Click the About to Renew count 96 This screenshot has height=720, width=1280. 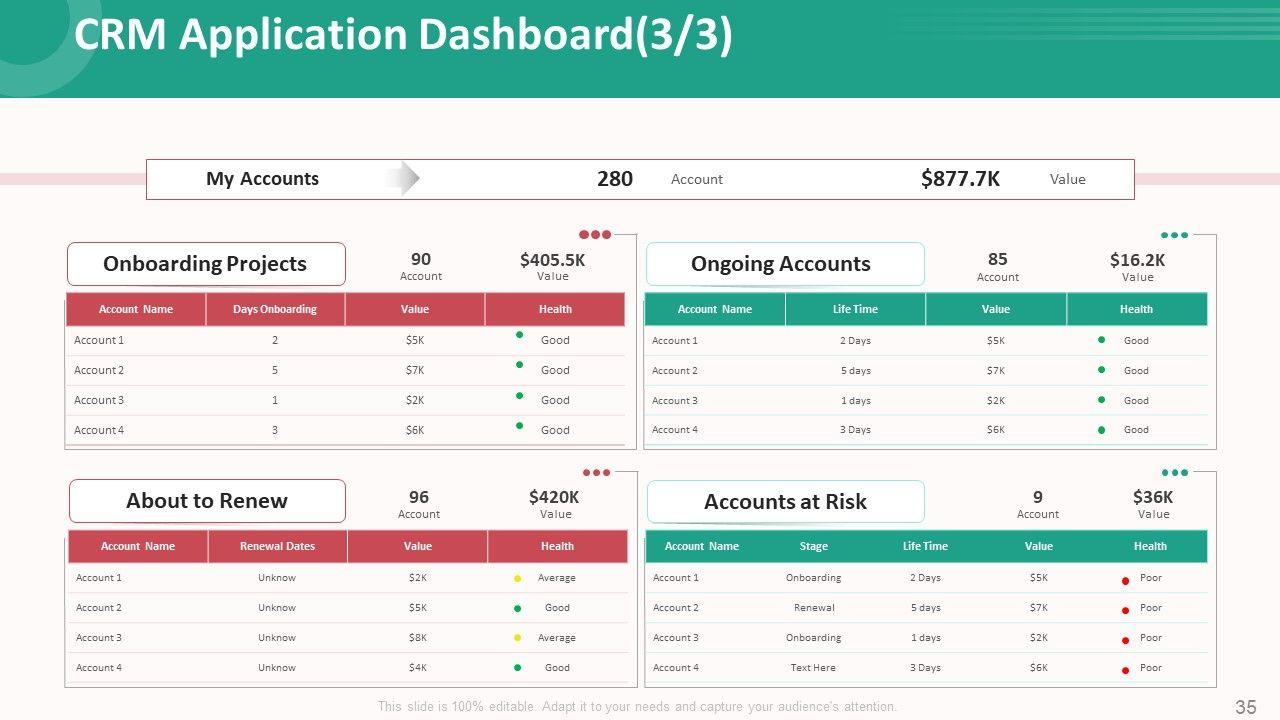[x=419, y=497]
